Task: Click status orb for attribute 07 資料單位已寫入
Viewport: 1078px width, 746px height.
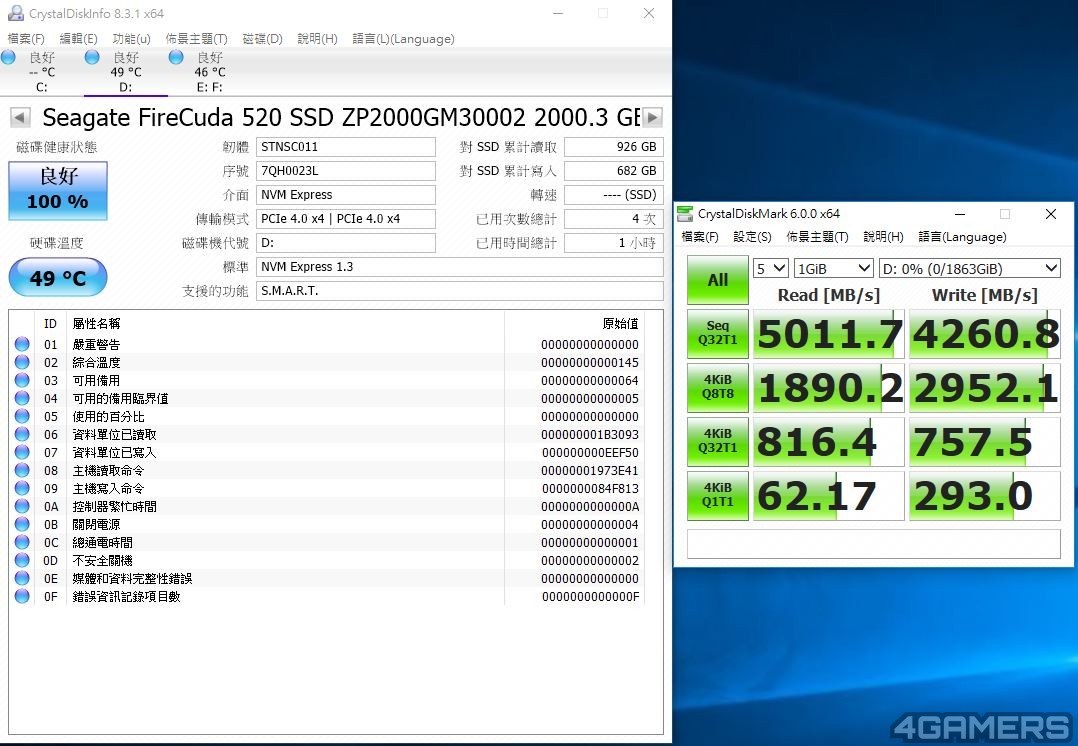Action: [22, 452]
